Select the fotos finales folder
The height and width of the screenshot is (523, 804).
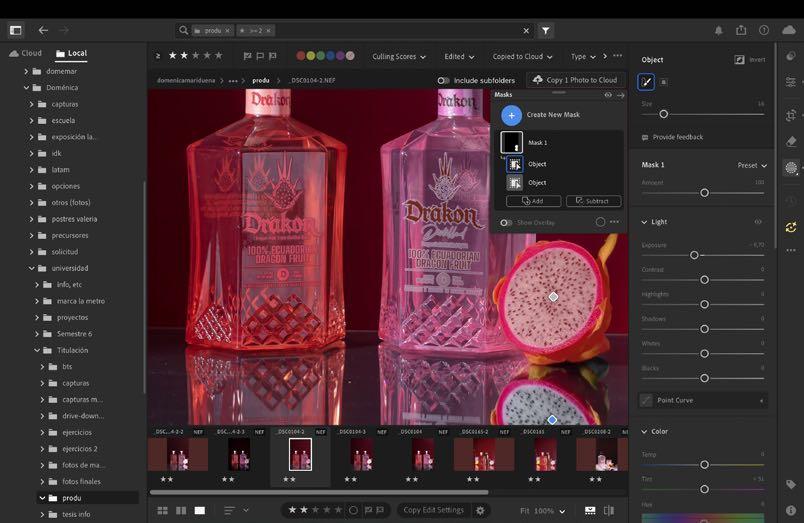point(81,481)
